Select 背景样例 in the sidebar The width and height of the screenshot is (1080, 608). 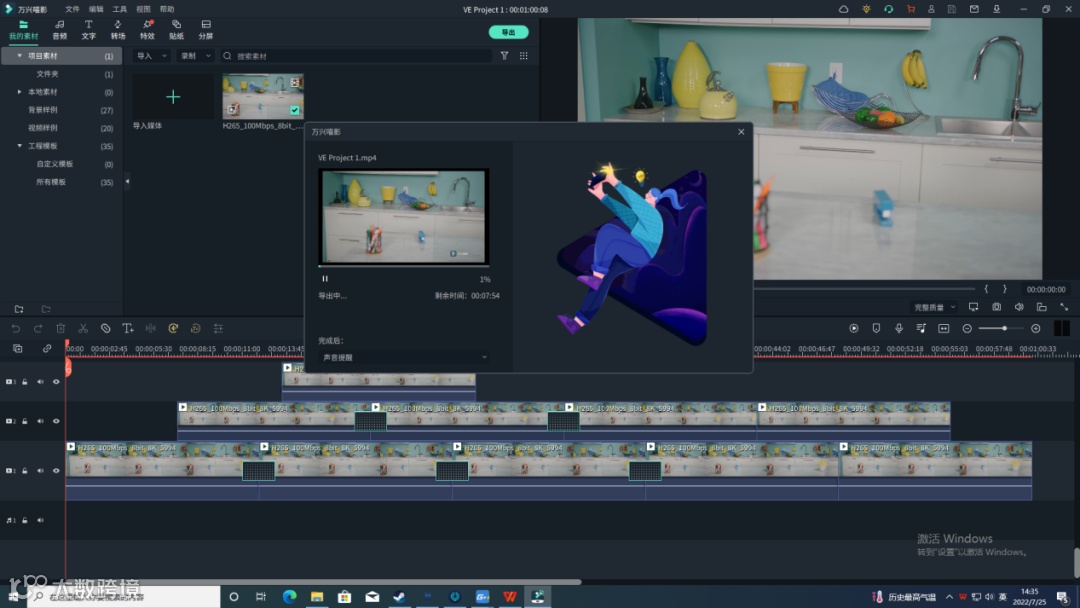(x=43, y=110)
